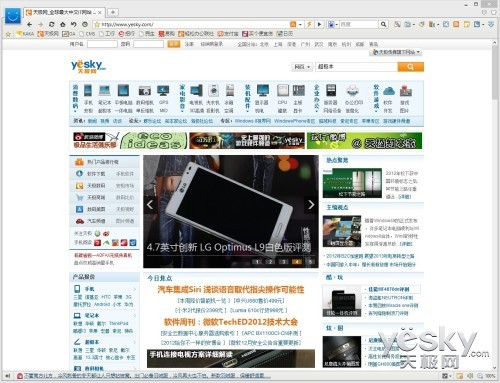Open the 支付宝 bookmark

(x=228, y=34)
